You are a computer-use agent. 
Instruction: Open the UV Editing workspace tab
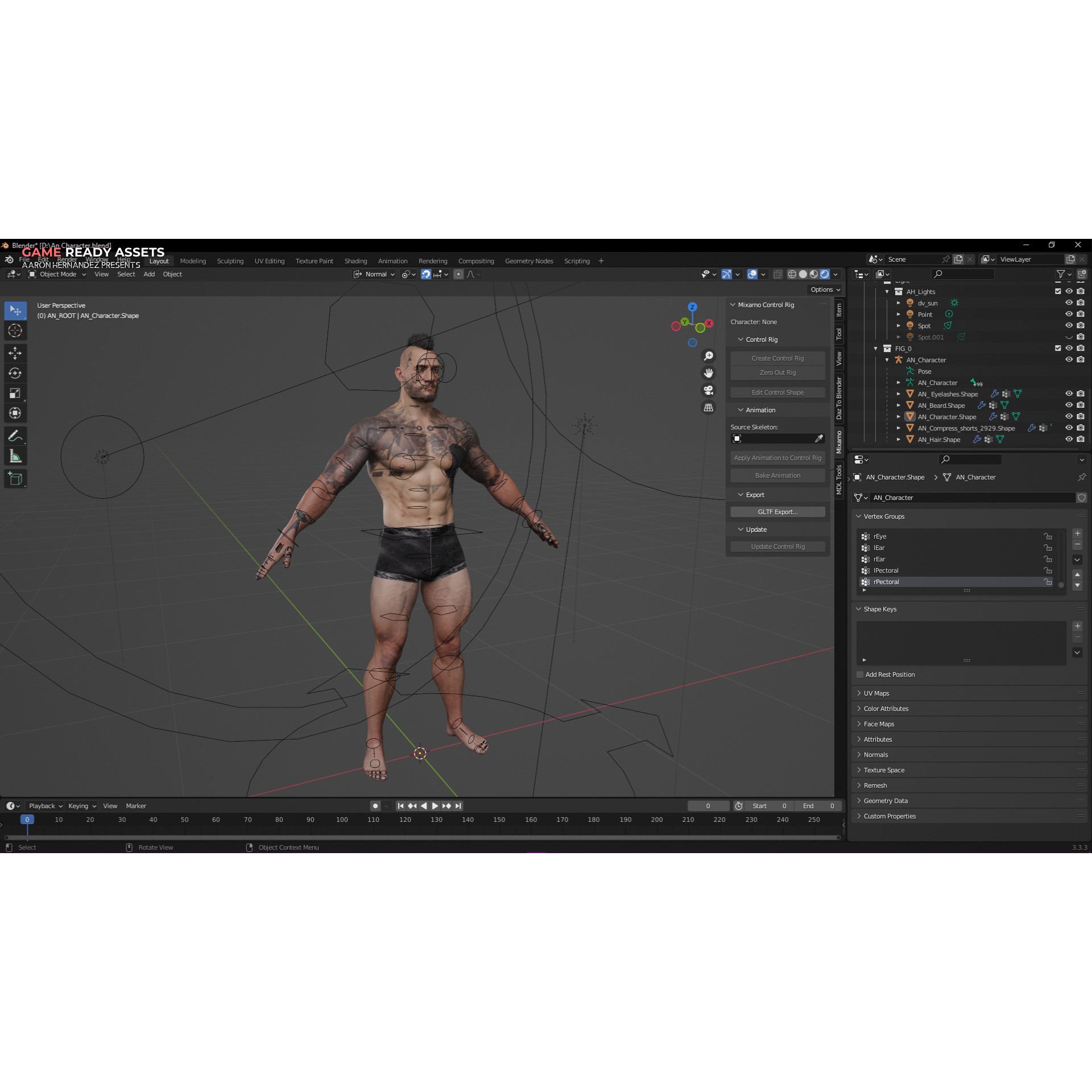(270, 261)
